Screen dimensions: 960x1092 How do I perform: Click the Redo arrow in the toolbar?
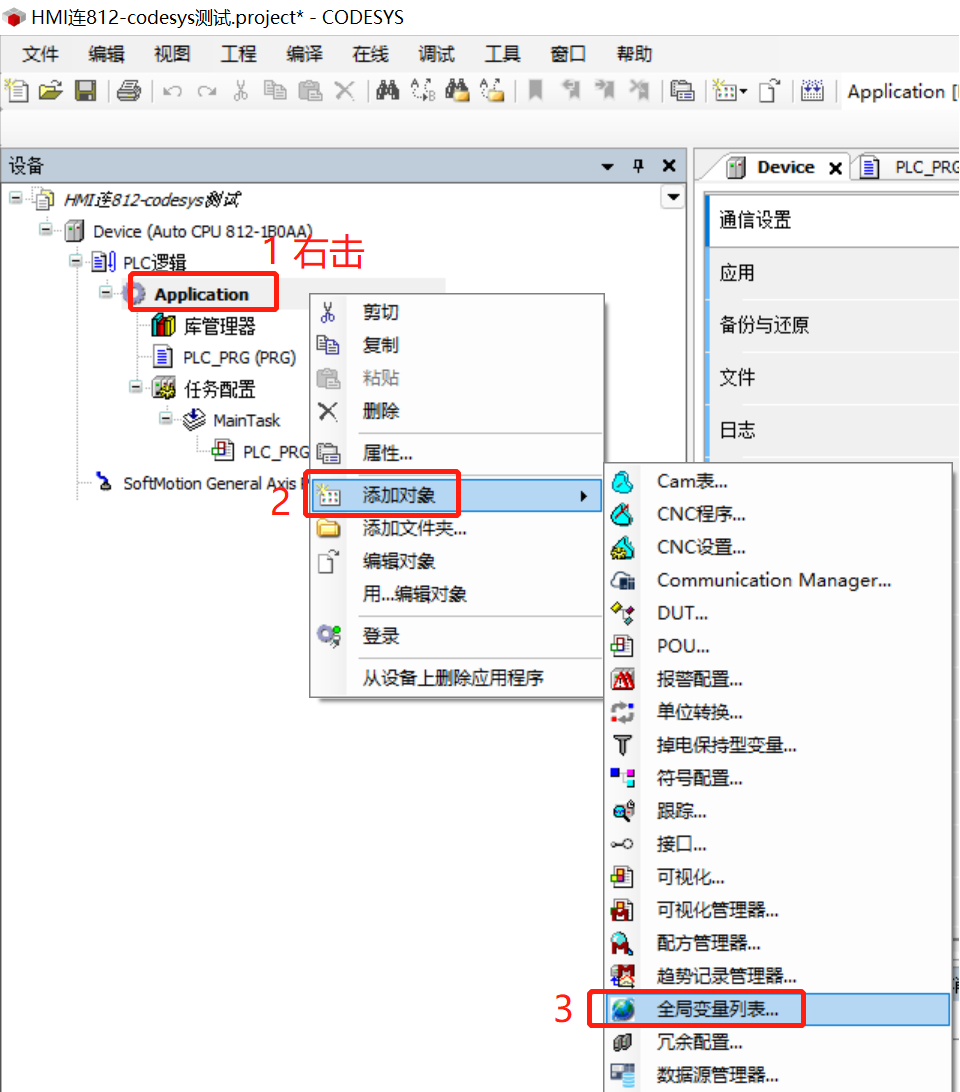tap(206, 91)
